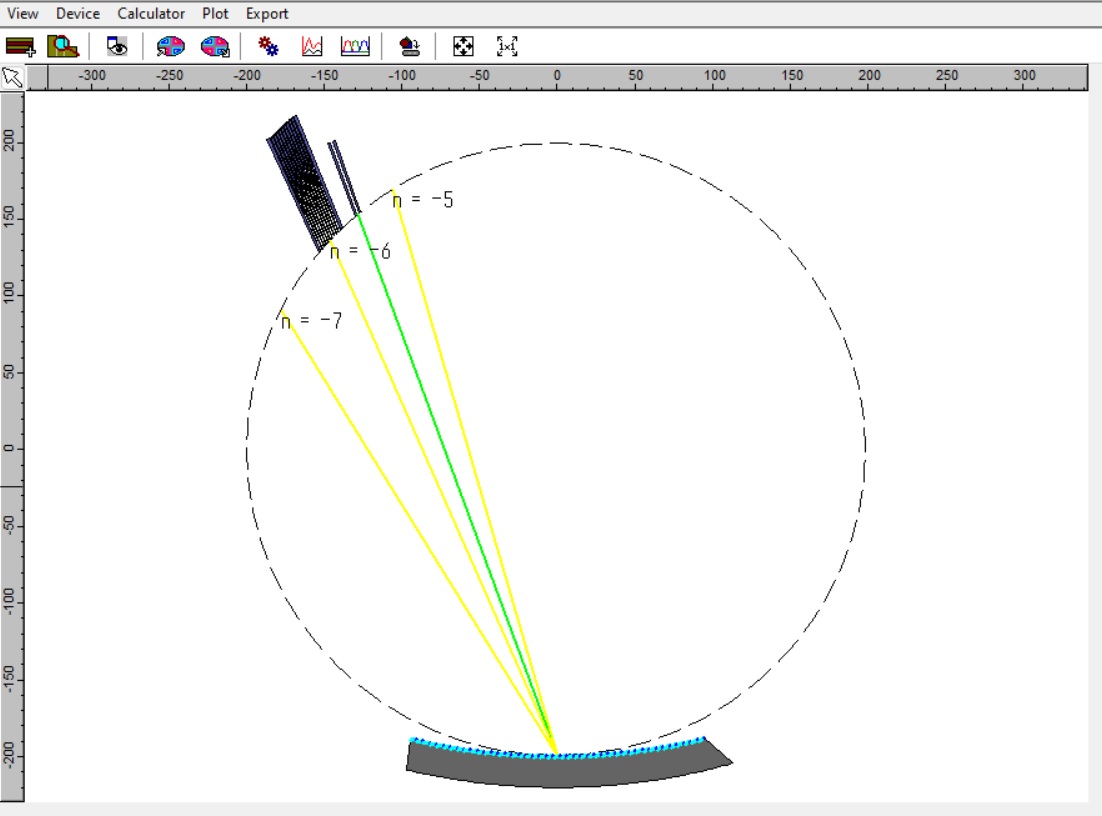
Task: Click the fit-to-window arrows icon
Action: [x=463, y=46]
